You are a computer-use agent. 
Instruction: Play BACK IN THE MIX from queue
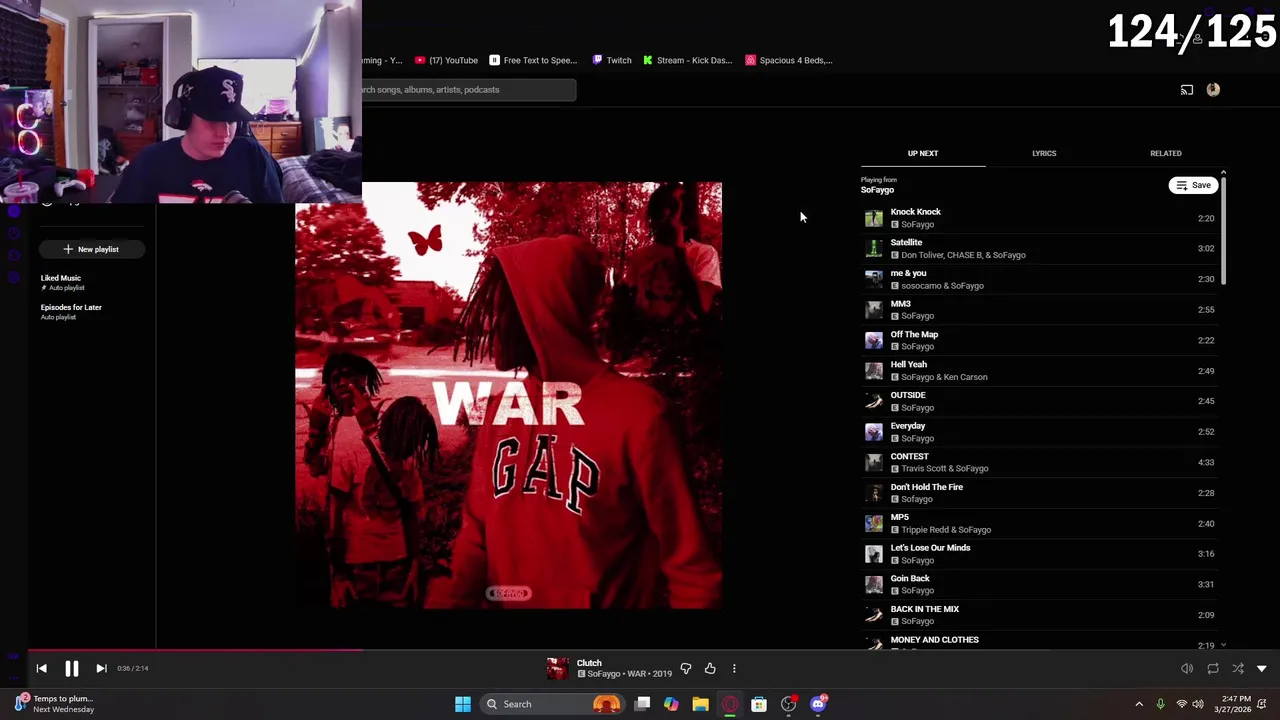tap(1040, 615)
